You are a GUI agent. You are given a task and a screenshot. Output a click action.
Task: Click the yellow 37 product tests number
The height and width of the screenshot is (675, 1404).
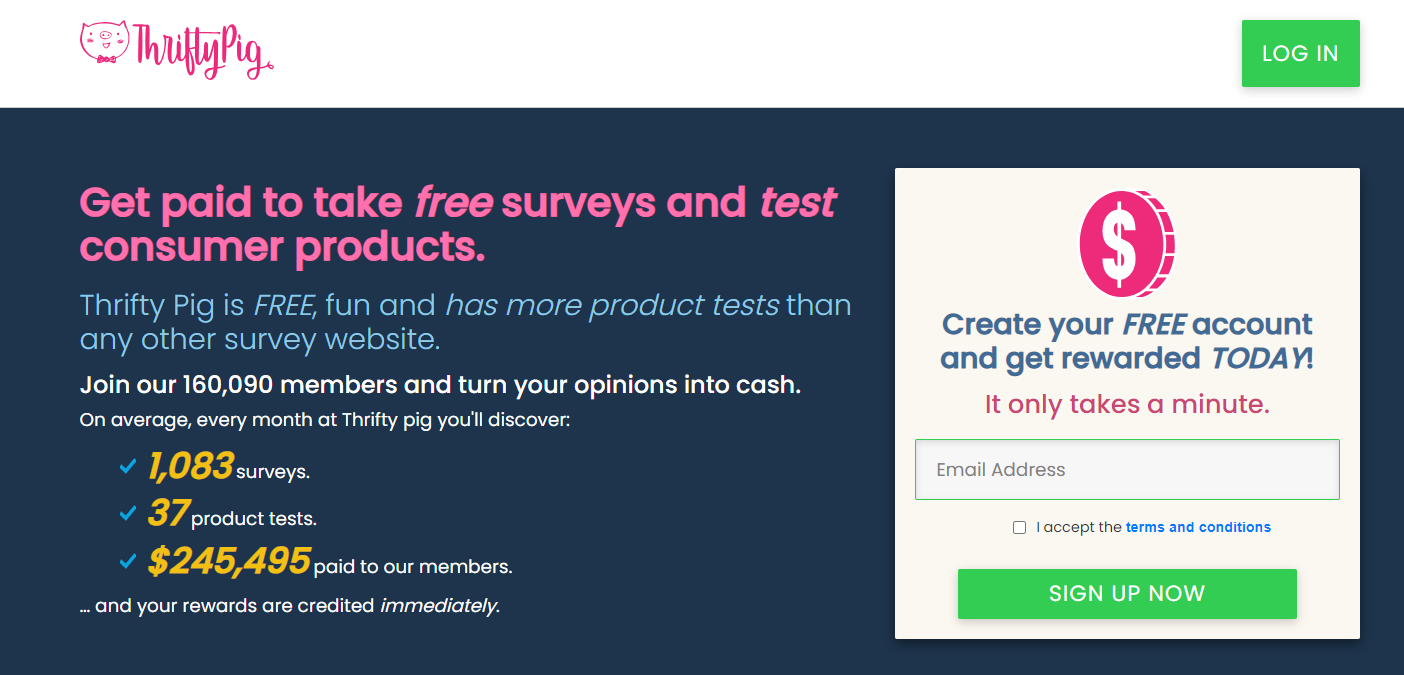tap(168, 514)
